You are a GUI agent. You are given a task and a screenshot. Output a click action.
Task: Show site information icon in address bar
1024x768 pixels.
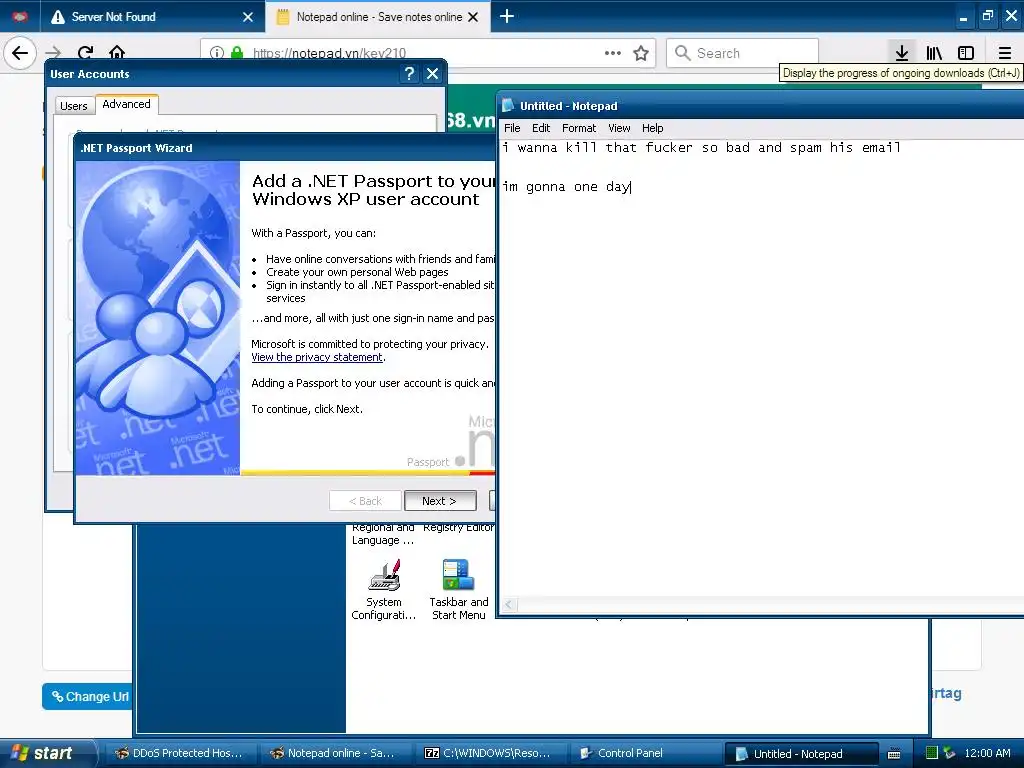(217, 53)
